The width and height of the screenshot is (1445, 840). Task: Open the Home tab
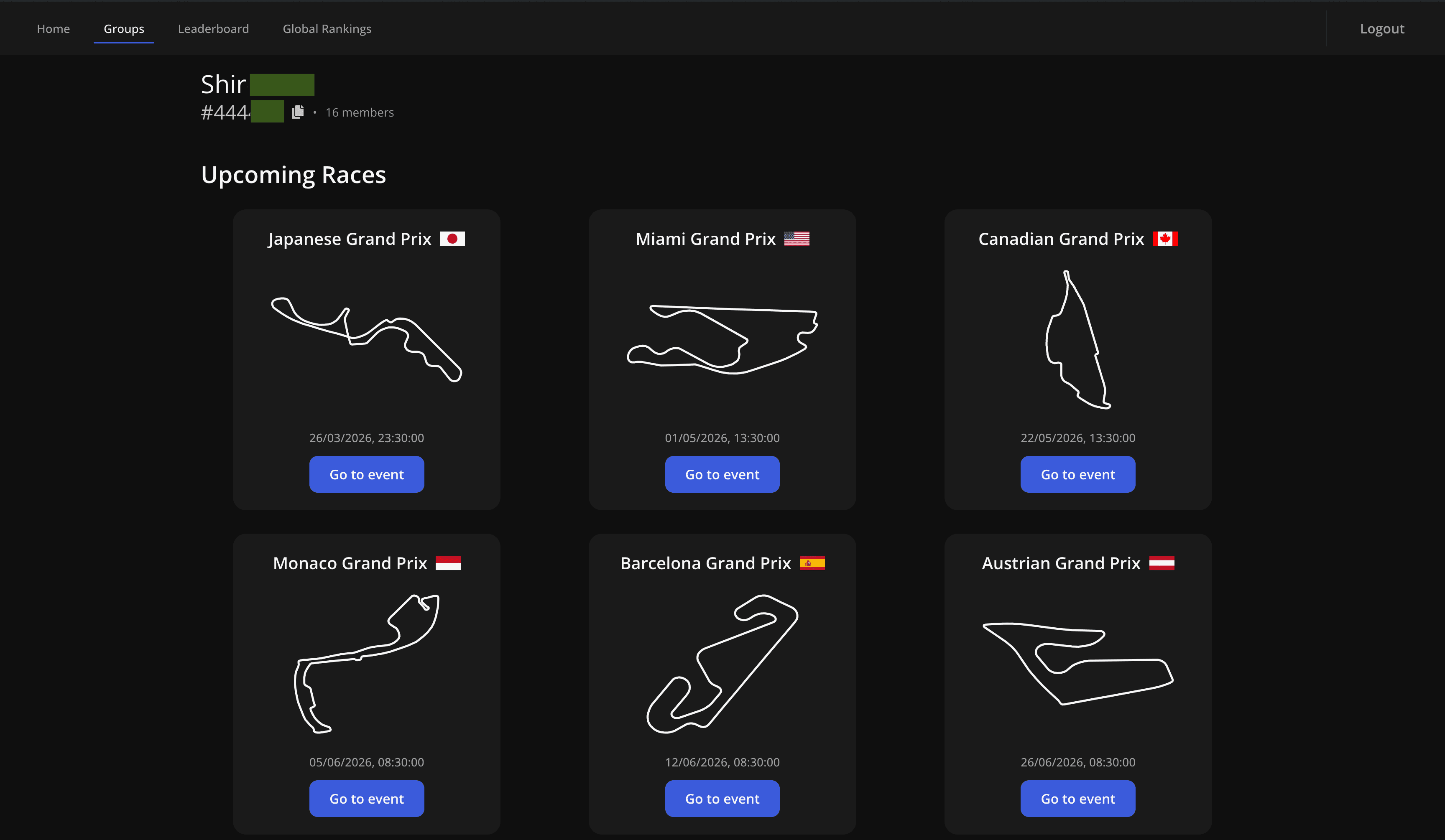pyautogui.click(x=54, y=29)
